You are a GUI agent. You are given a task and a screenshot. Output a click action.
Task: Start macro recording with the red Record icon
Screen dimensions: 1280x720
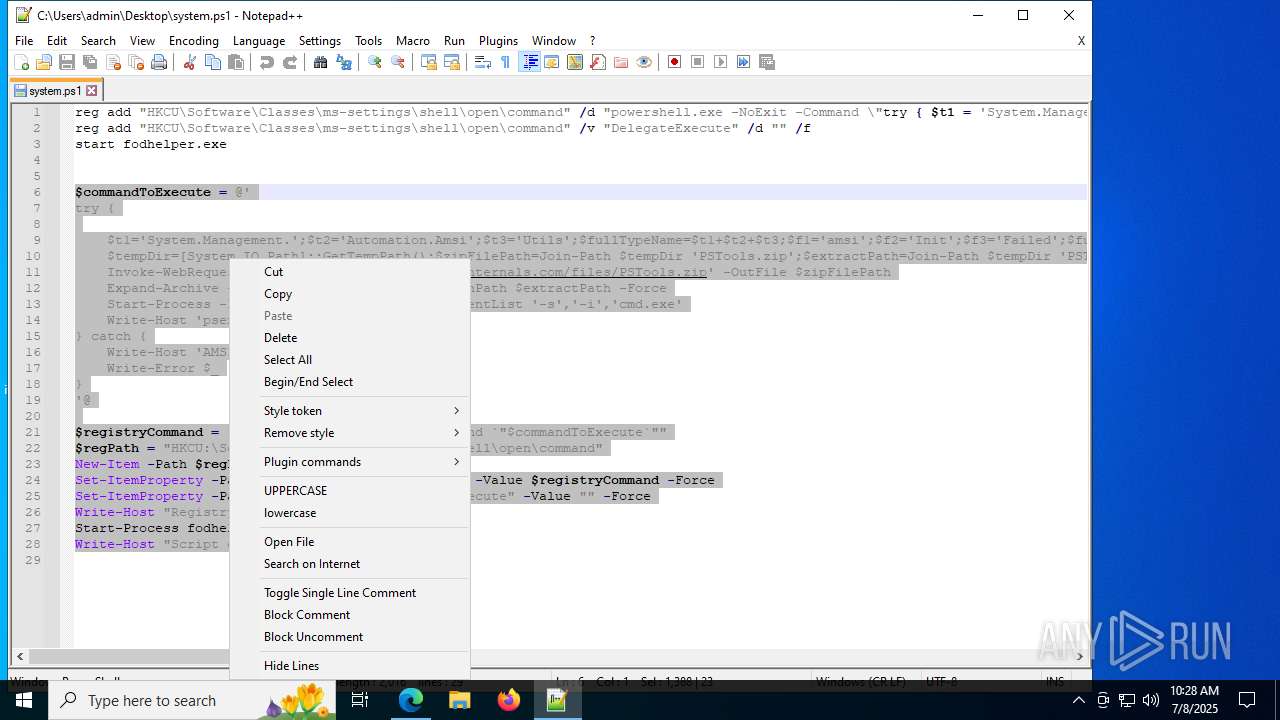click(x=674, y=62)
